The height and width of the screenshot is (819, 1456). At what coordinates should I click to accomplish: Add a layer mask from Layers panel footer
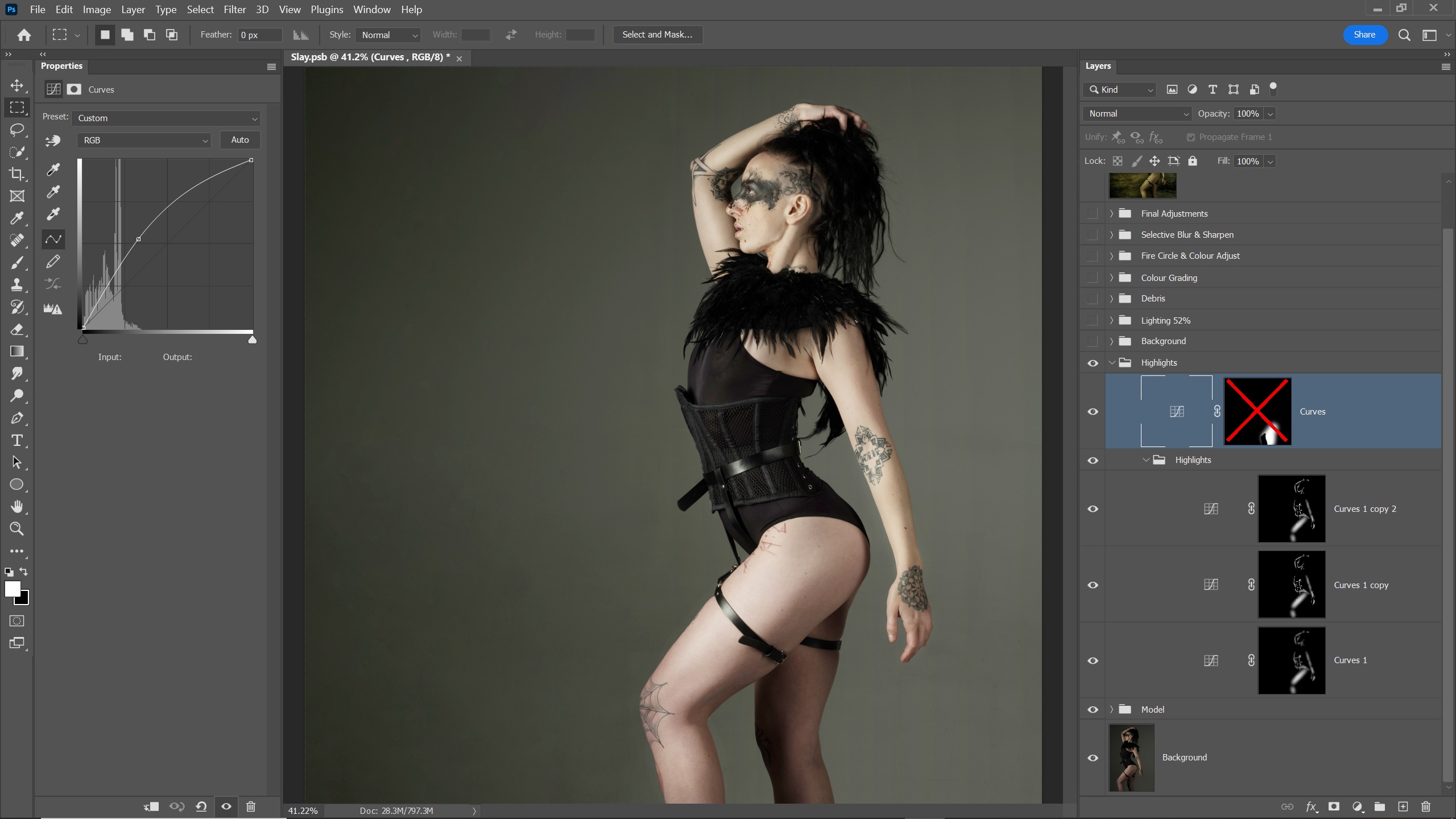(x=1334, y=806)
